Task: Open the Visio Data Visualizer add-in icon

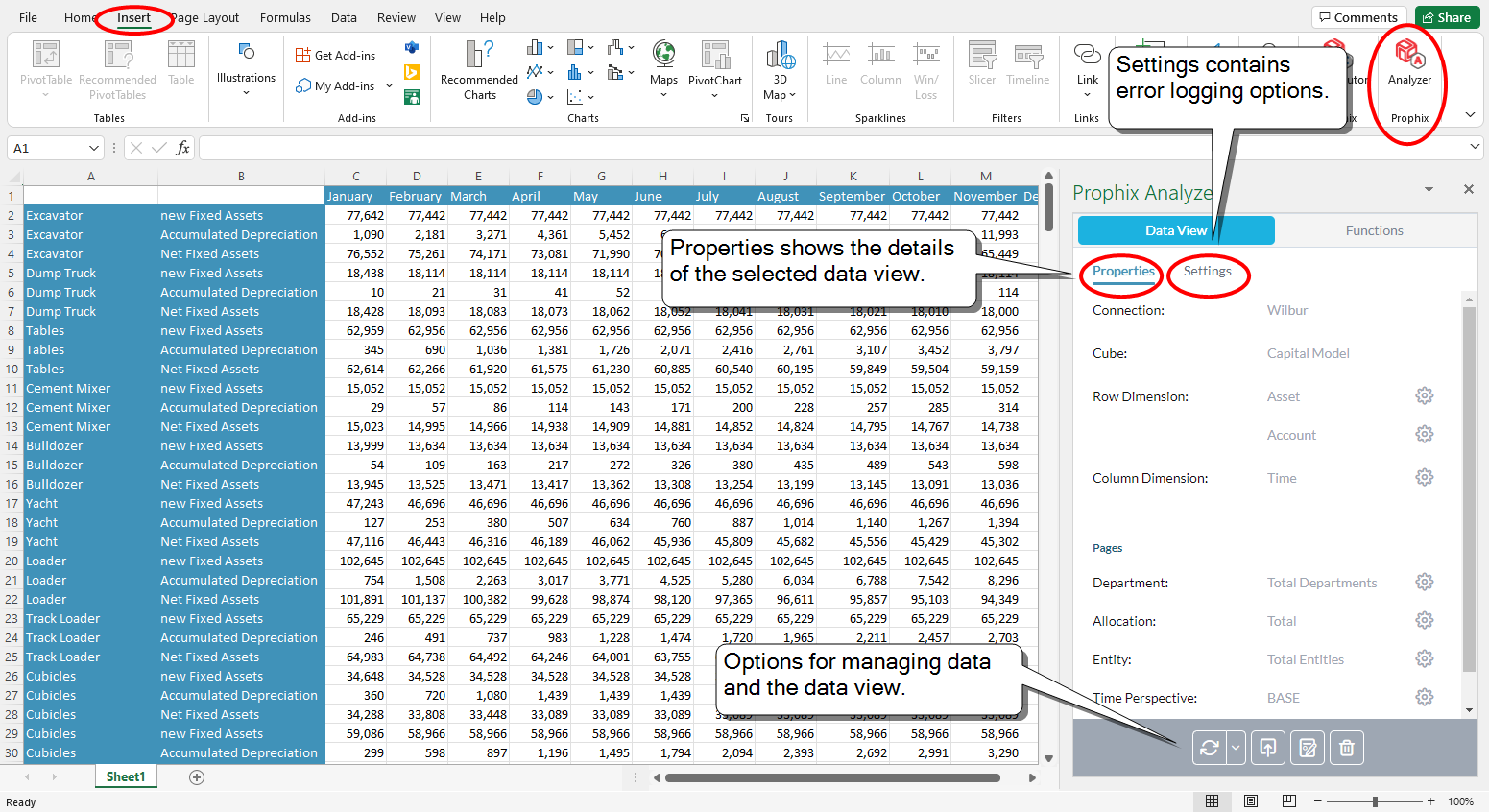Action: point(412,47)
